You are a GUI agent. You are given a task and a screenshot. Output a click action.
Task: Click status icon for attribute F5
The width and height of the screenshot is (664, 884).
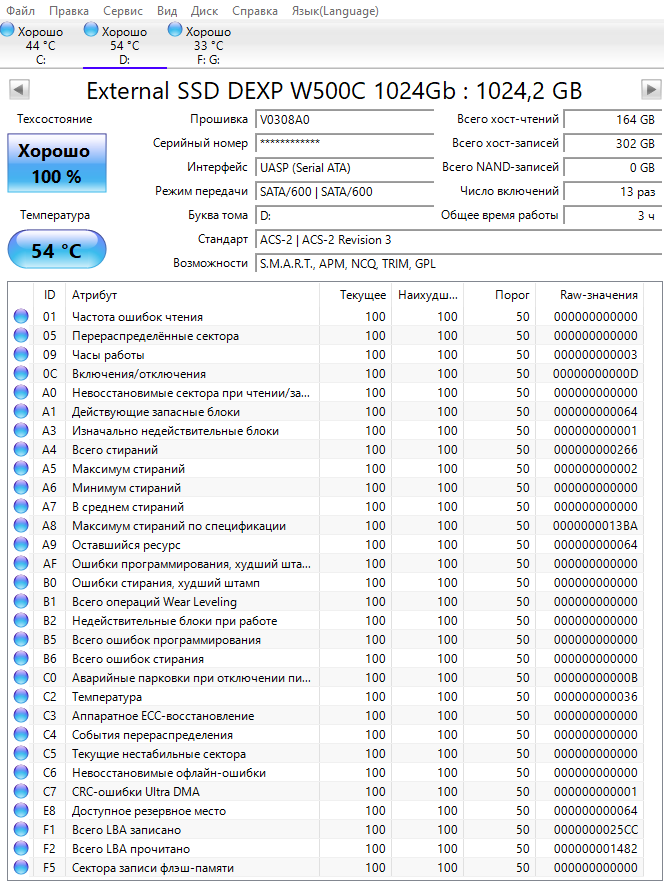pos(21,868)
